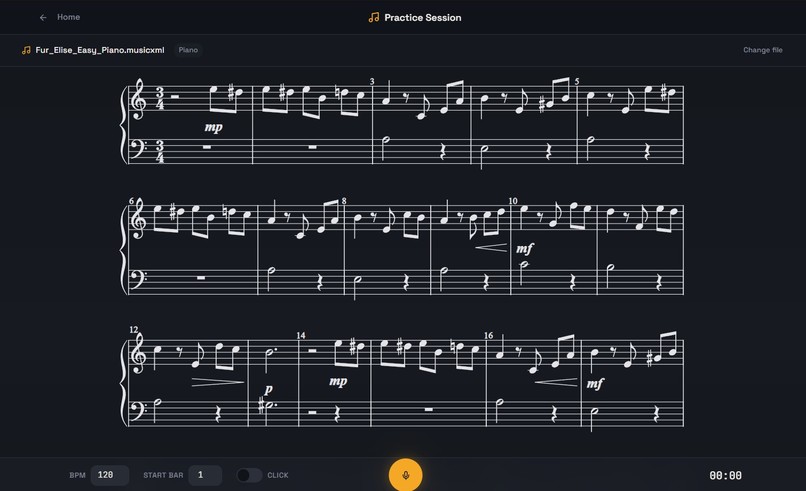This screenshot has height=491, width=806.
Task: Click Change file
Action: pyautogui.click(x=762, y=50)
